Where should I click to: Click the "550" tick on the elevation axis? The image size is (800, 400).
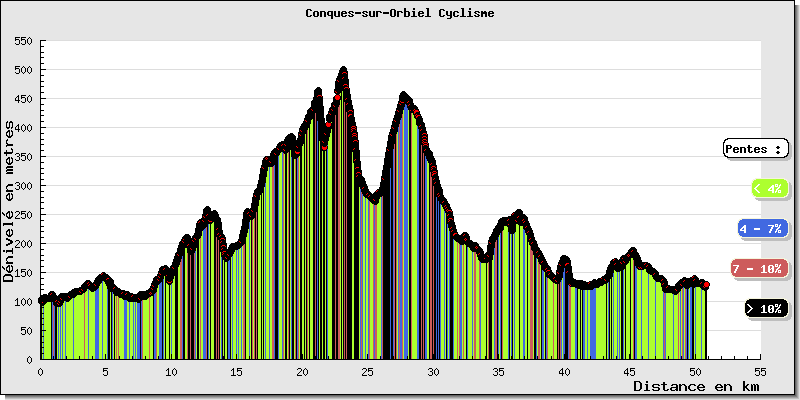click(23, 42)
